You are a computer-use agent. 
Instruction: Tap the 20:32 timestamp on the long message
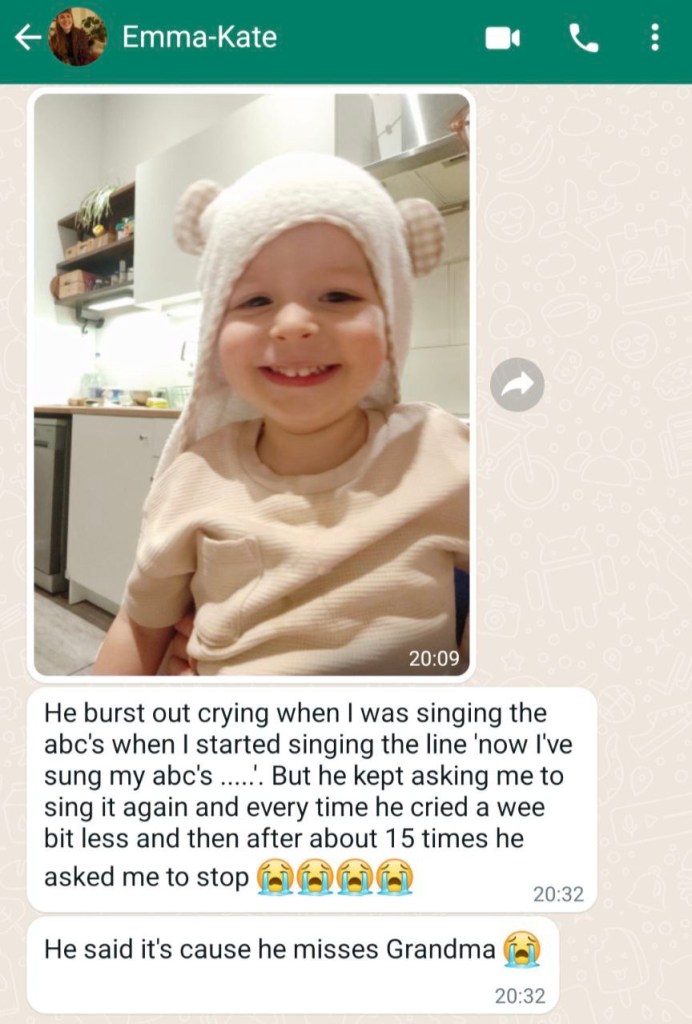coord(558,894)
